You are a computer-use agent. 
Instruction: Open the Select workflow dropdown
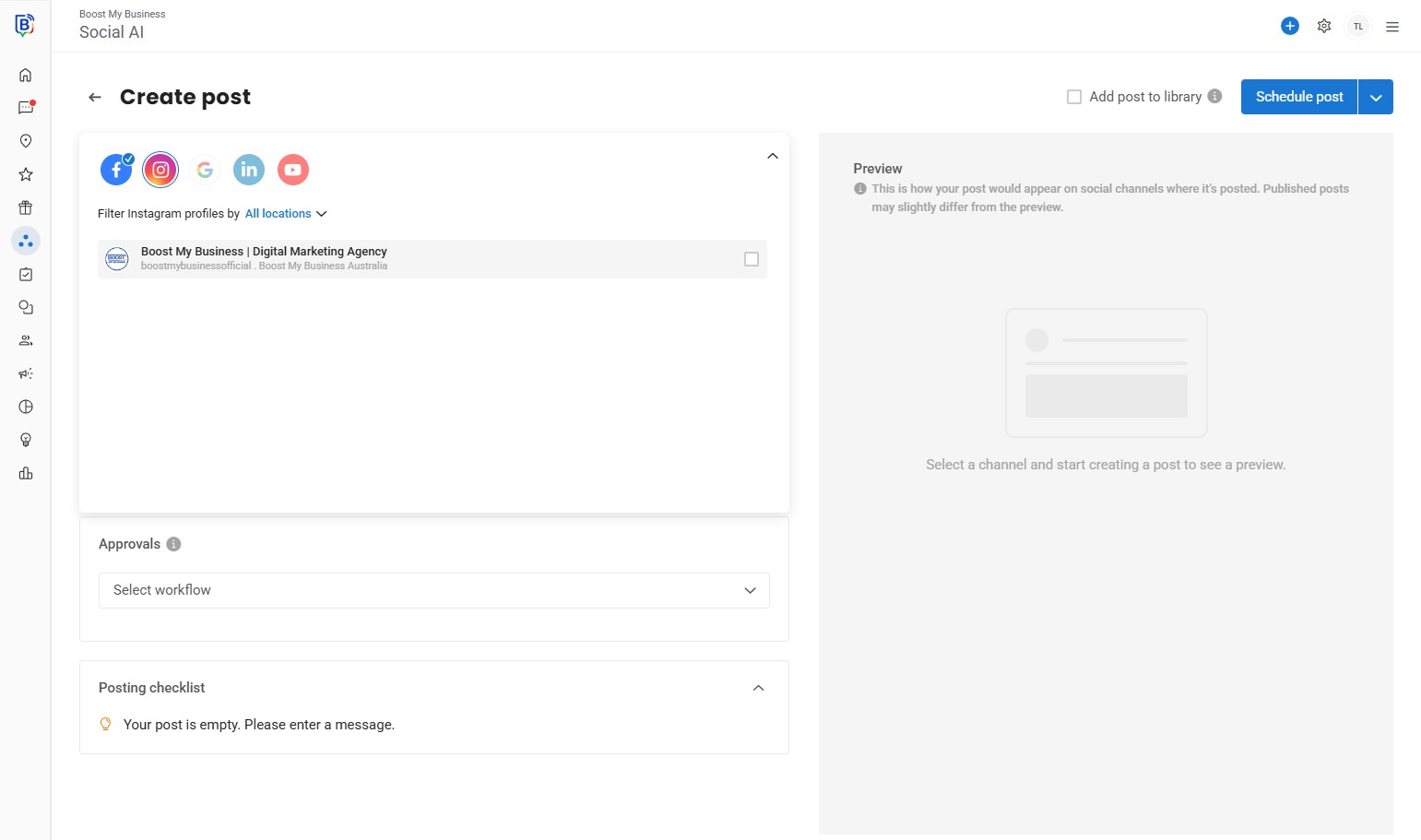433,590
